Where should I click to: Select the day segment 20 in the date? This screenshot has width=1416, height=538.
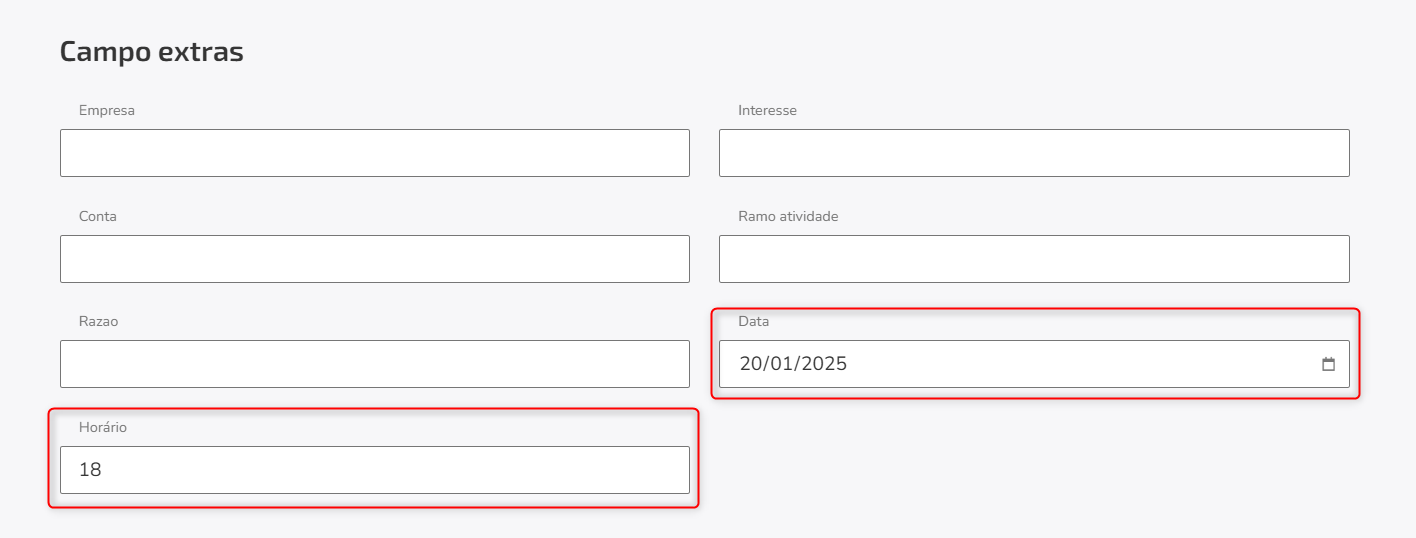coord(751,364)
